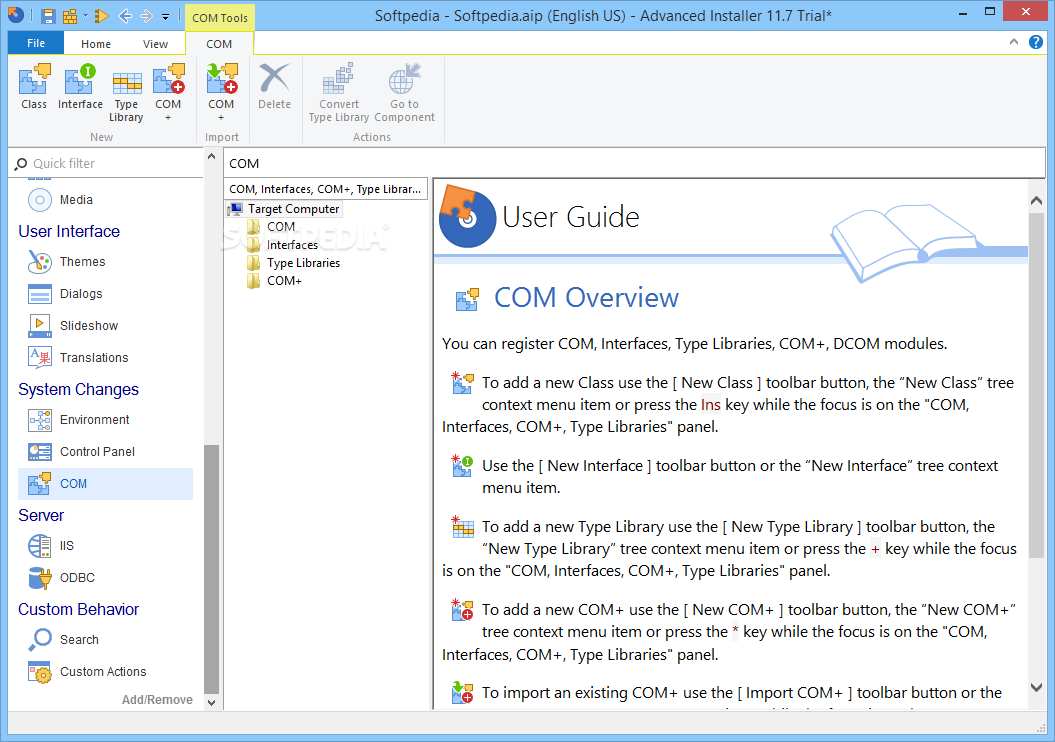Select the Interfaces folder in tree
The image size is (1055, 742).
[x=292, y=245]
